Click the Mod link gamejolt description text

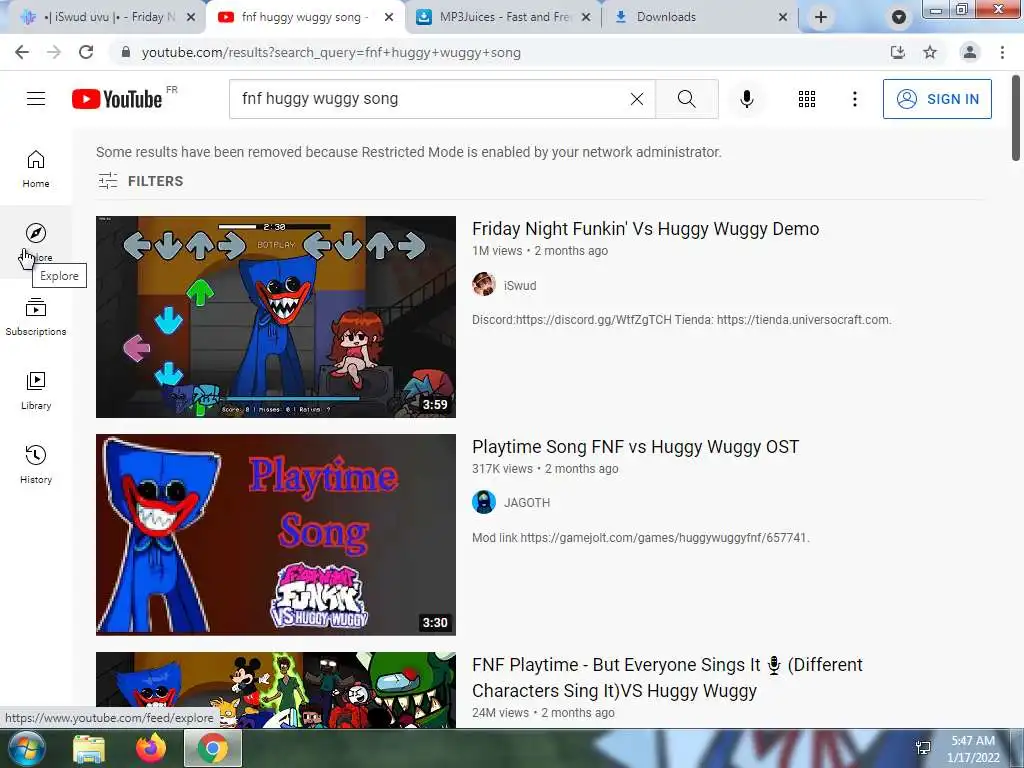tap(641, 537)
